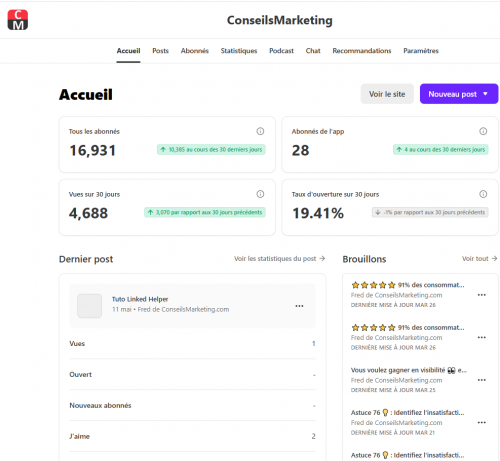500x461 pixels.
Task: Click the J'aime row showing 2
Action: tap(192, 436)
